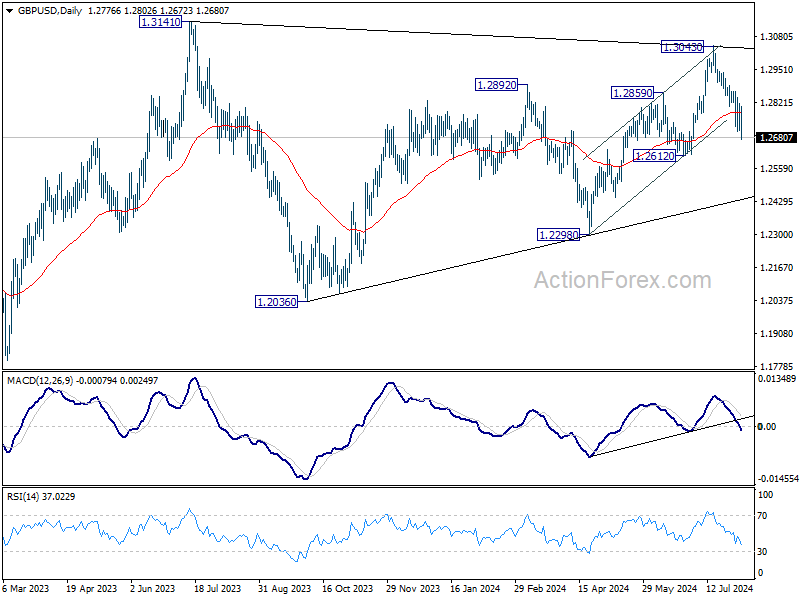
Task: Click the RSI 70 overbought level label
Action: [762, 516]
